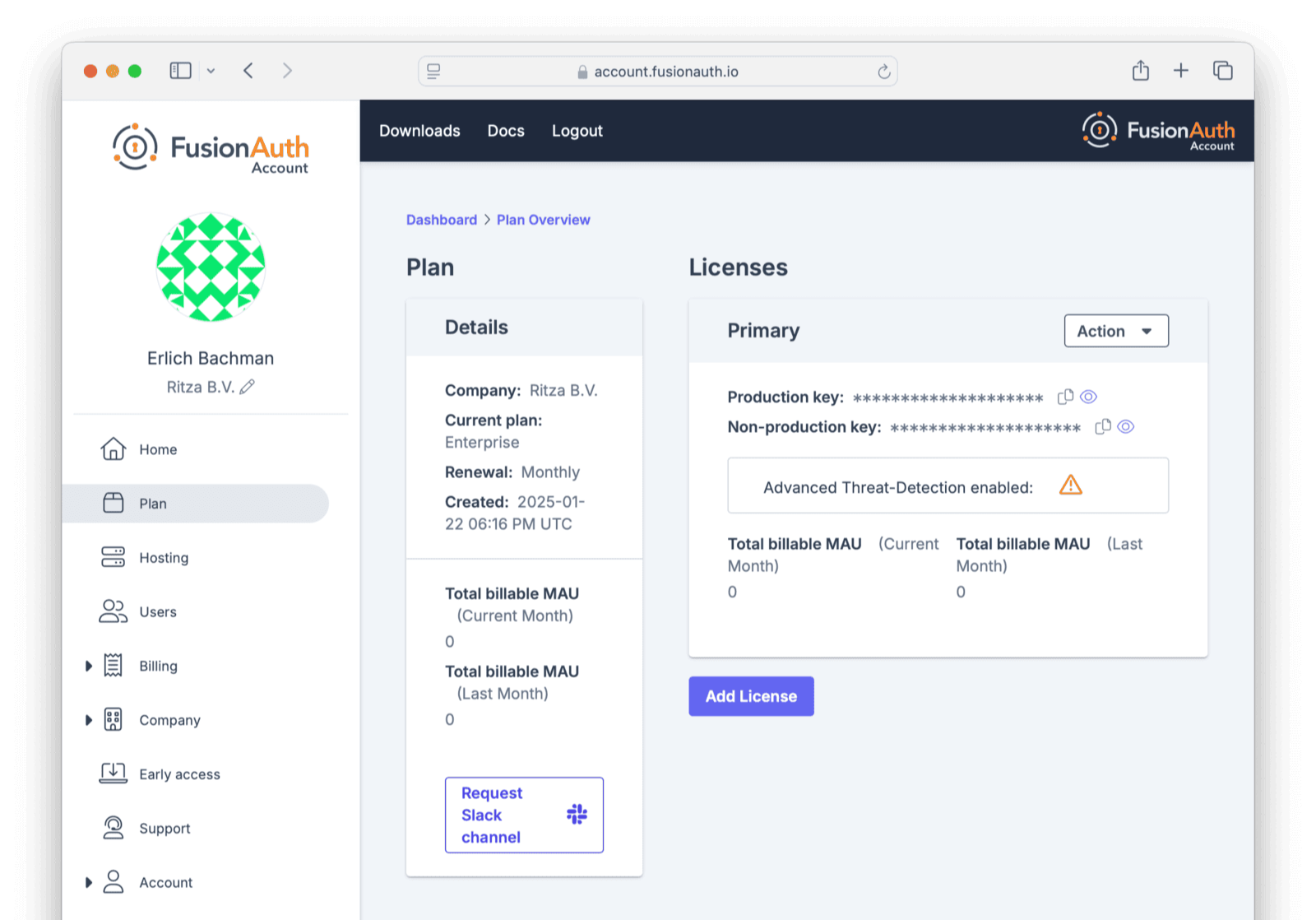Copy the Non-production key to clipboard
The width and height of the screenshot is (1316, 920).
pos(1103,426)
